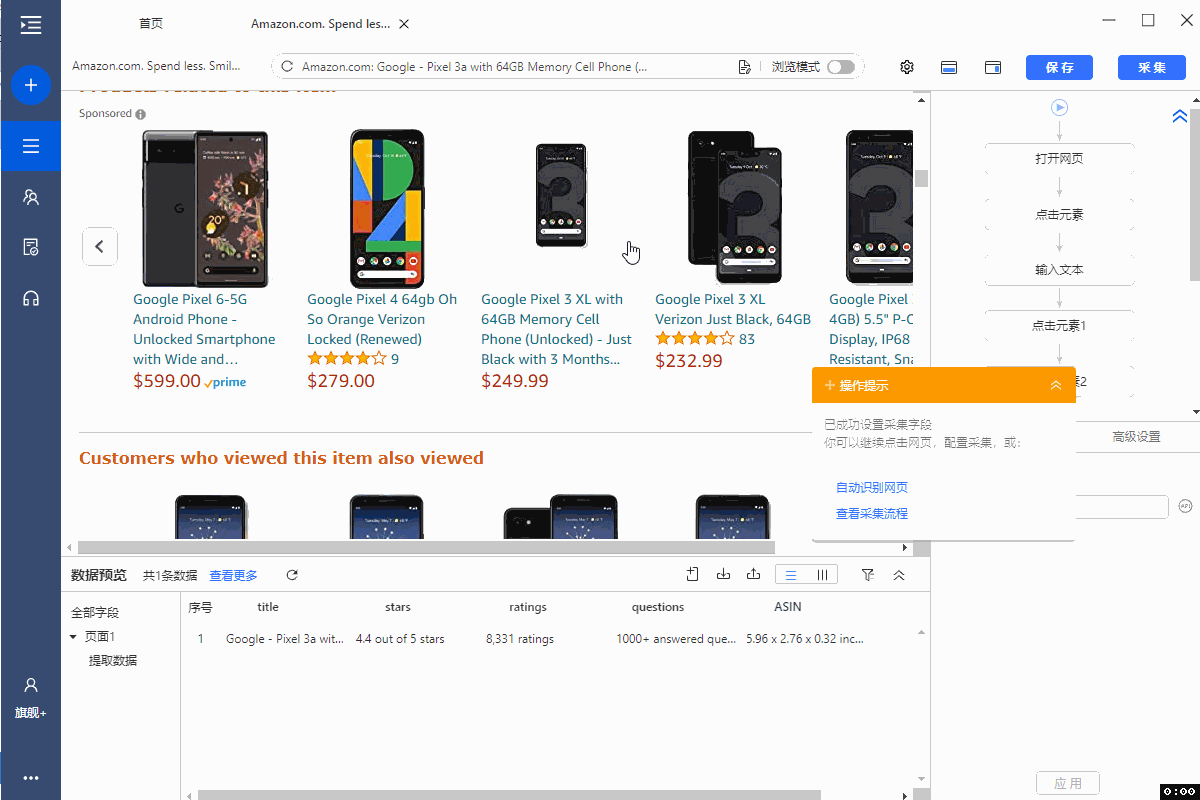Viewport: 1200px width, 800px height.
Task: Refresh the data preview
Action: (292, 575)
